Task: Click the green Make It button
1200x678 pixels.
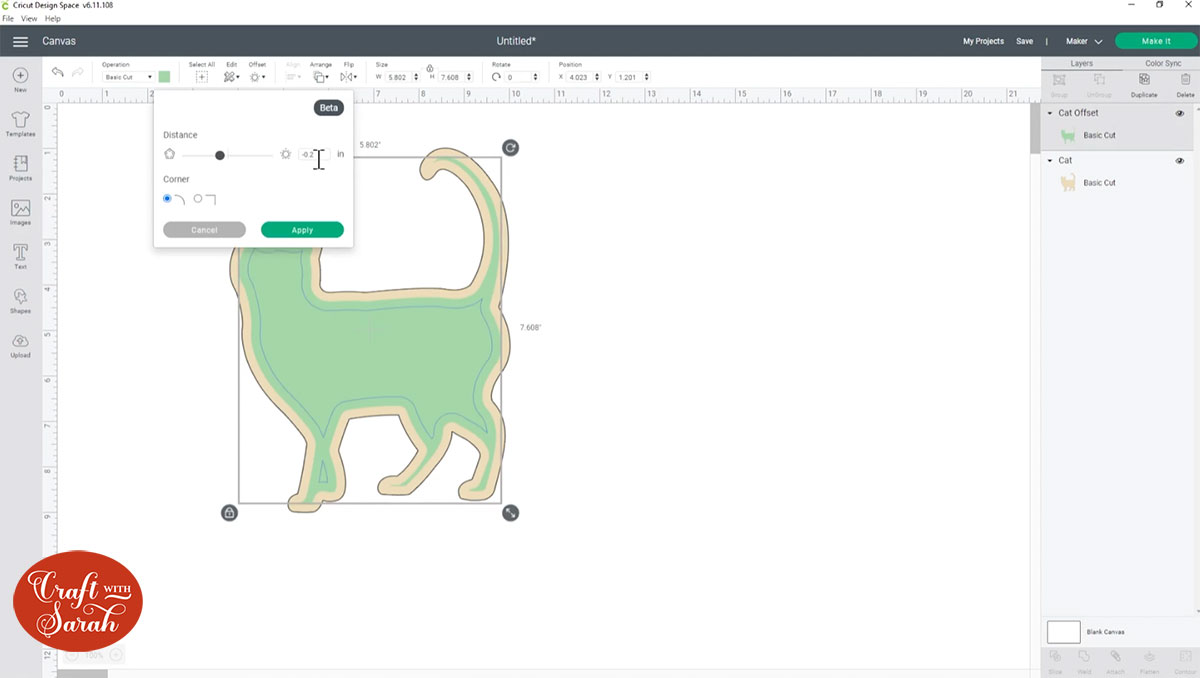Action: (x=1155, y=41)
